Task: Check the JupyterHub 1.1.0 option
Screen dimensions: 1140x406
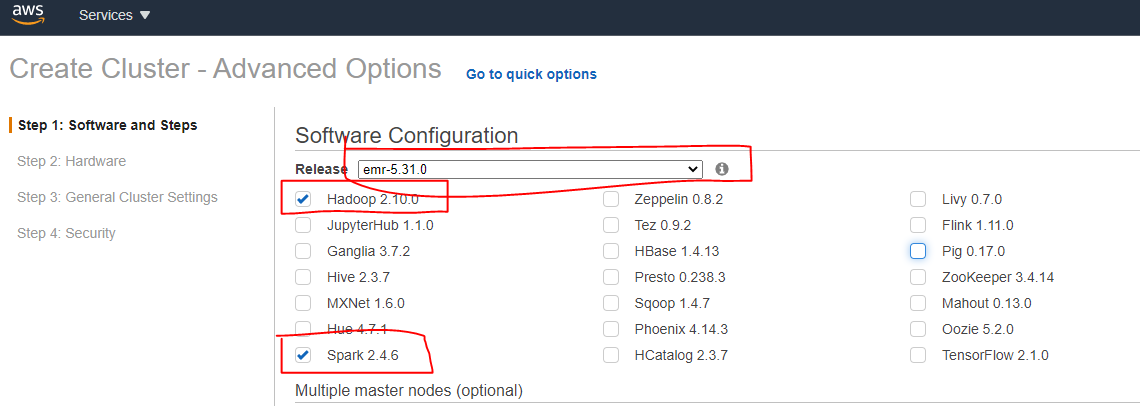Action: pyautogui.click(x=303, y=225)
